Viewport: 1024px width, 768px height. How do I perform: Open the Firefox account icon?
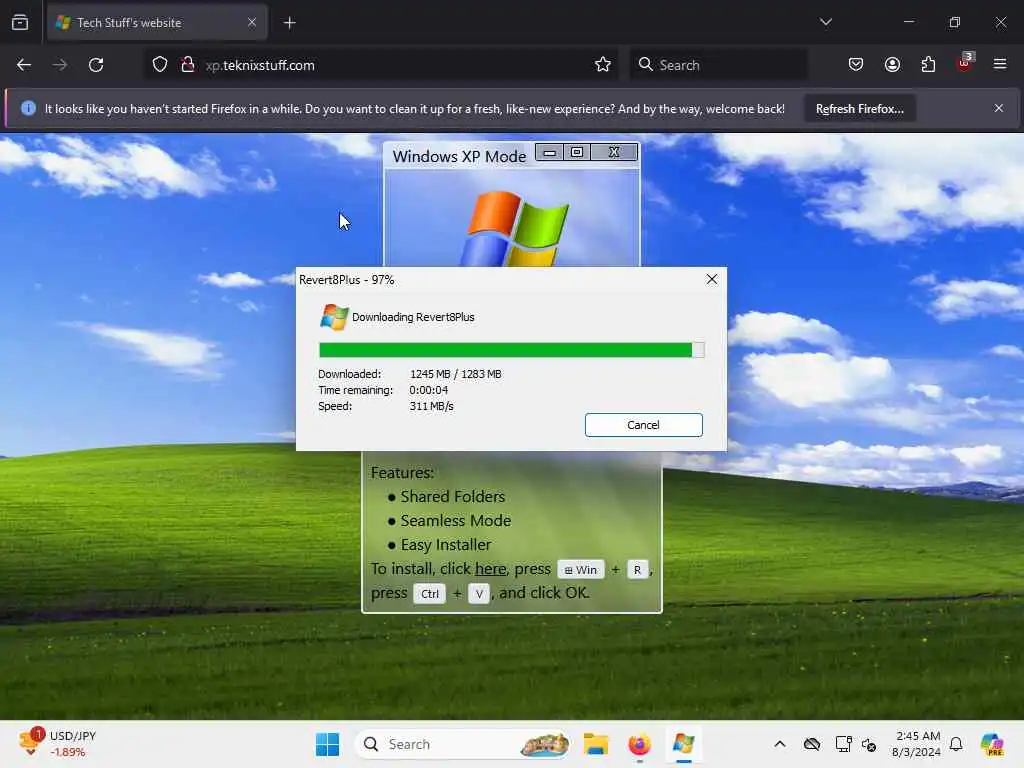coord(892,65)
